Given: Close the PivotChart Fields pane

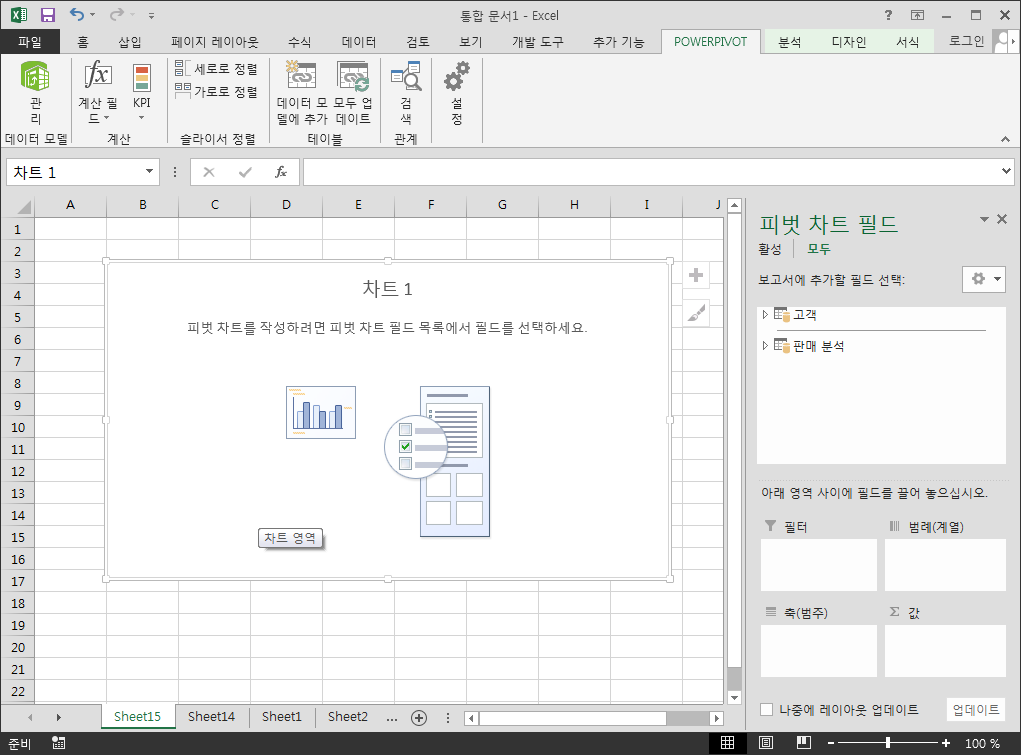Looking at the screenshot, I should tap(1002, 220).
